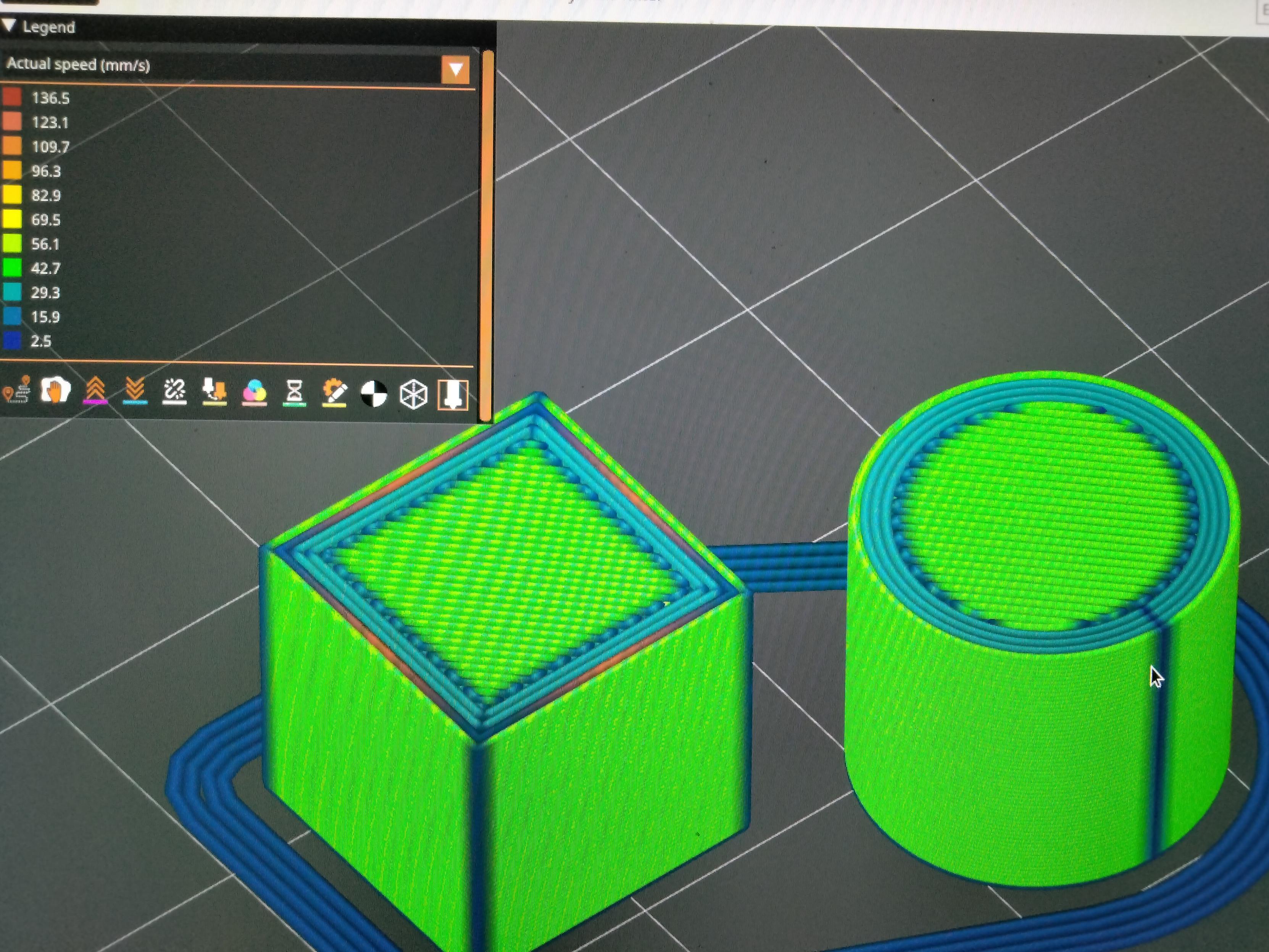Toggle tool changes visibility icon
1269x952 pixels.
[214, 392]
